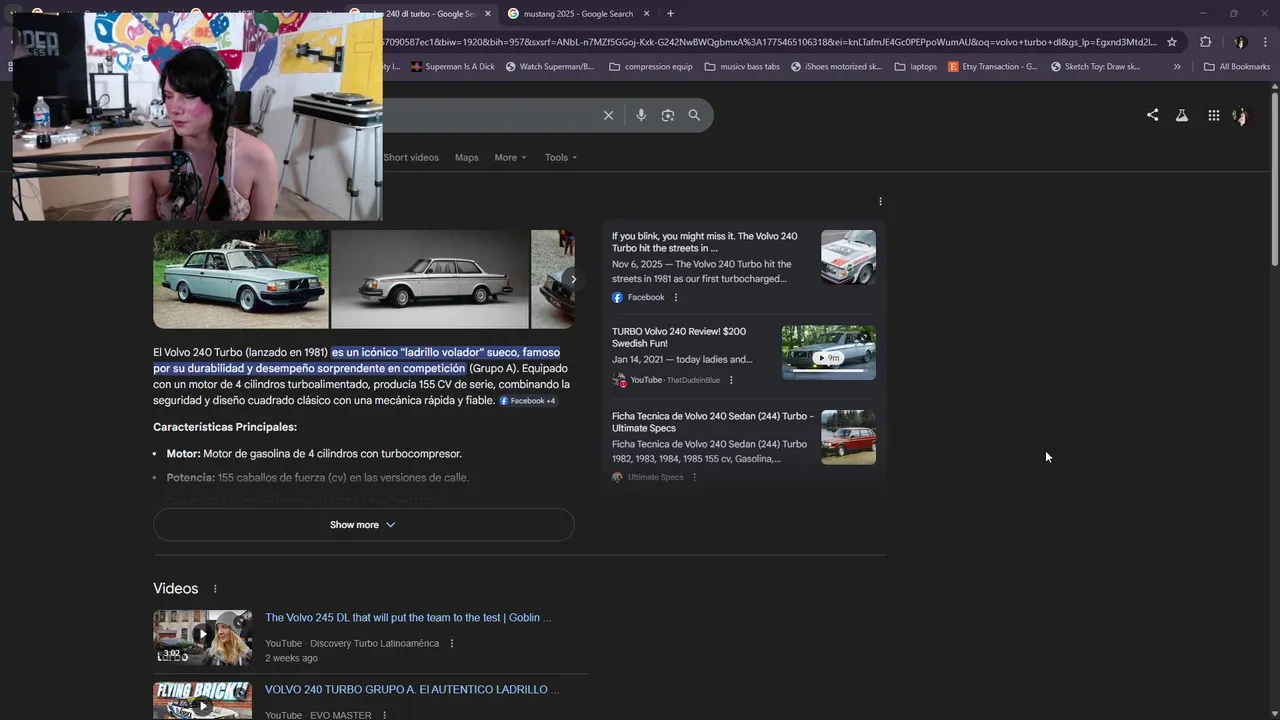Viewport: 1280px width, 720px height.
Task: Open Google account profile picture
Action: [x=1240, y=116]
